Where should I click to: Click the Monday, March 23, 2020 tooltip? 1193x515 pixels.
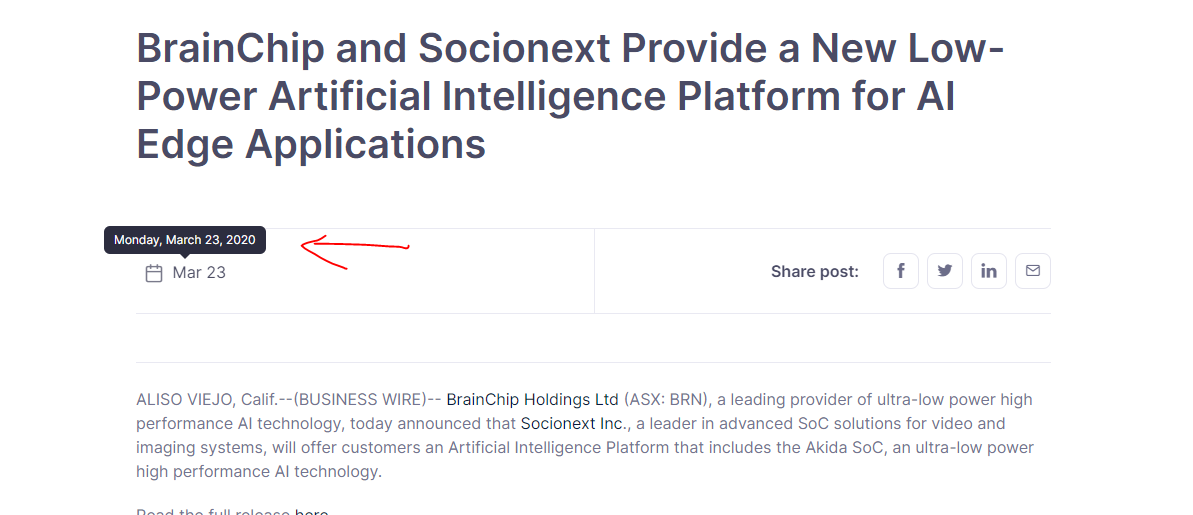pyautogui.click(x=185, y=240)
